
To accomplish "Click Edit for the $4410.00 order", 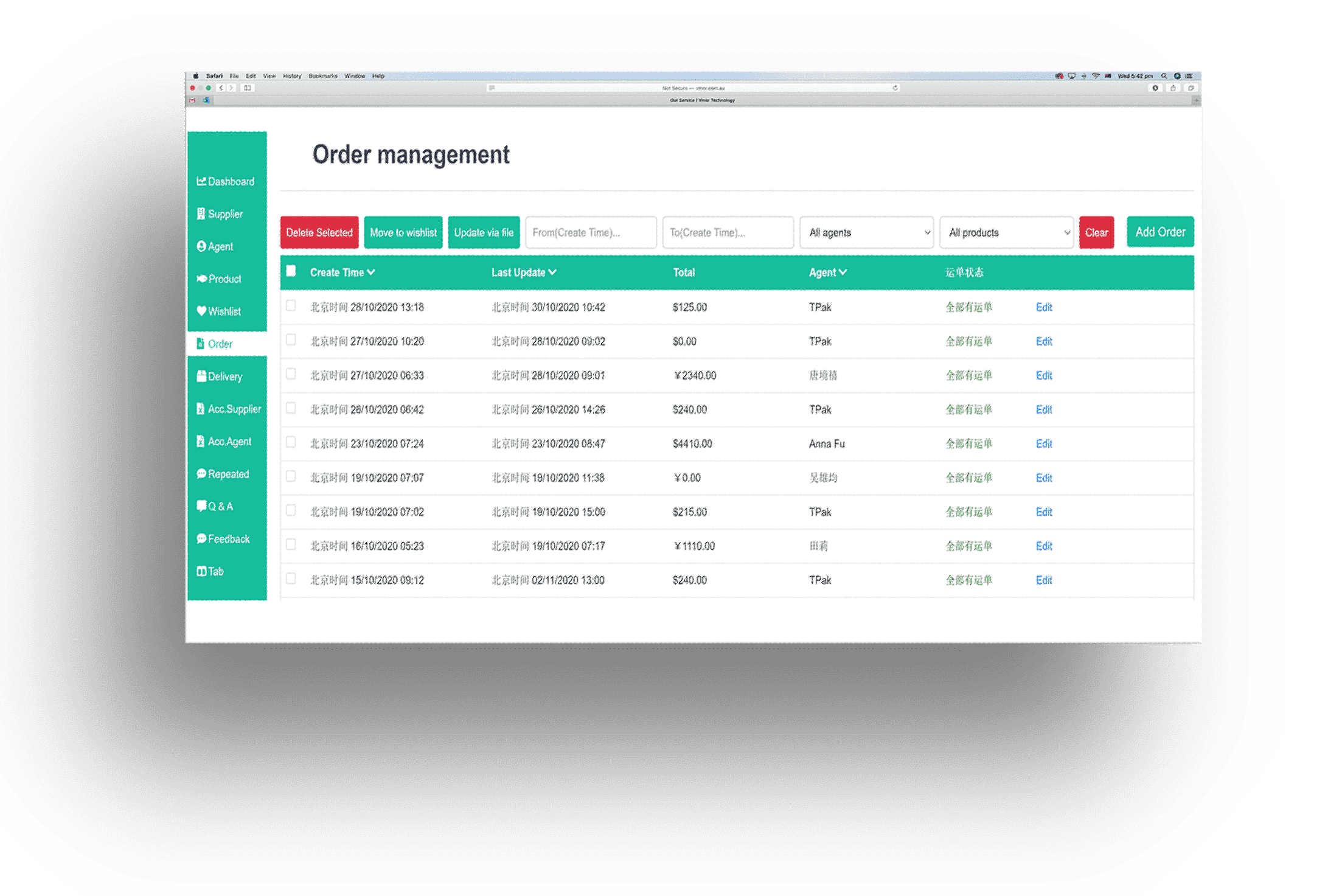I will [x=1044, y=443].
